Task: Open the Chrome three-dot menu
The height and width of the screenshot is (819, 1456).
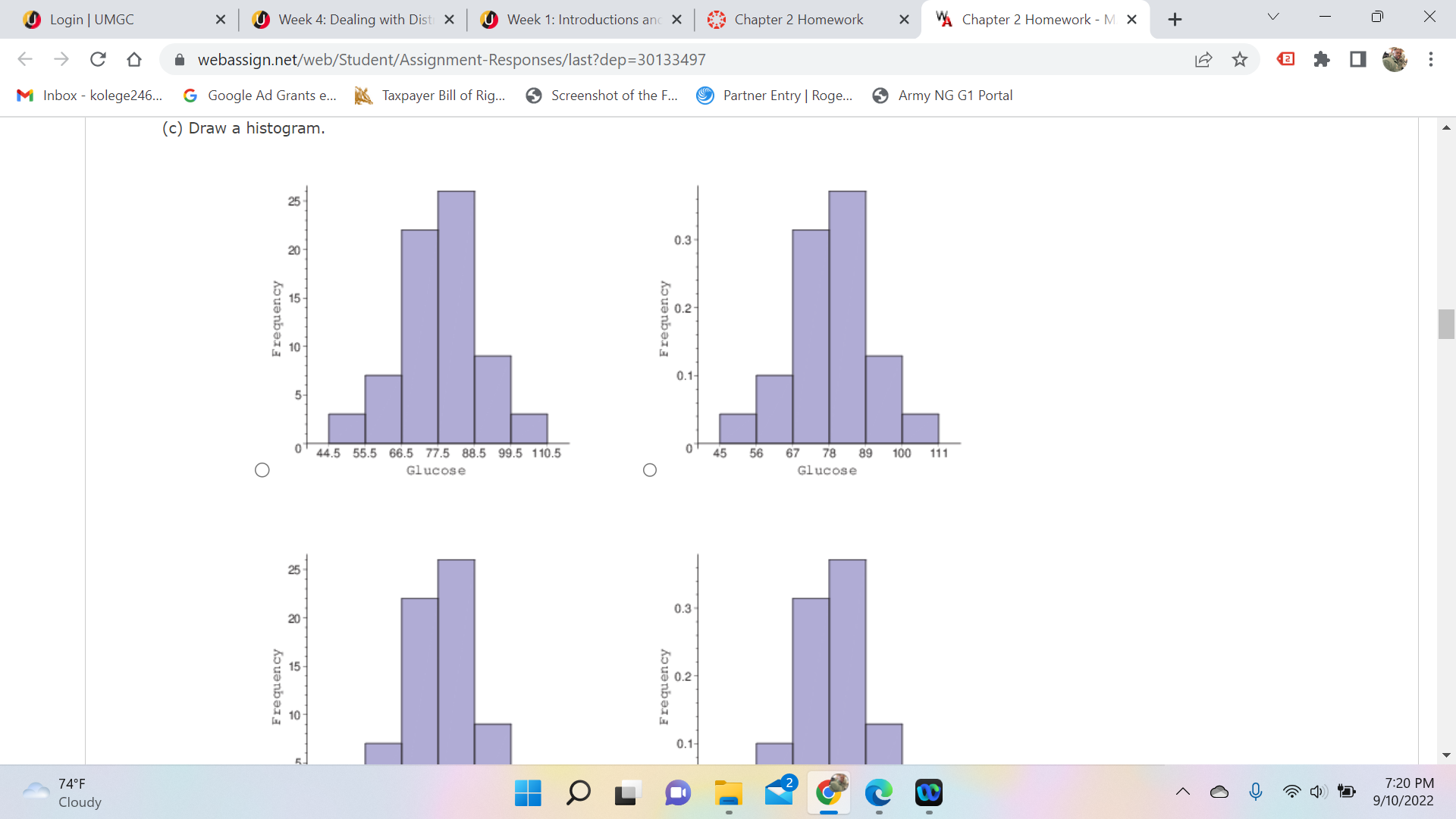Action: tap(1432, 59)
